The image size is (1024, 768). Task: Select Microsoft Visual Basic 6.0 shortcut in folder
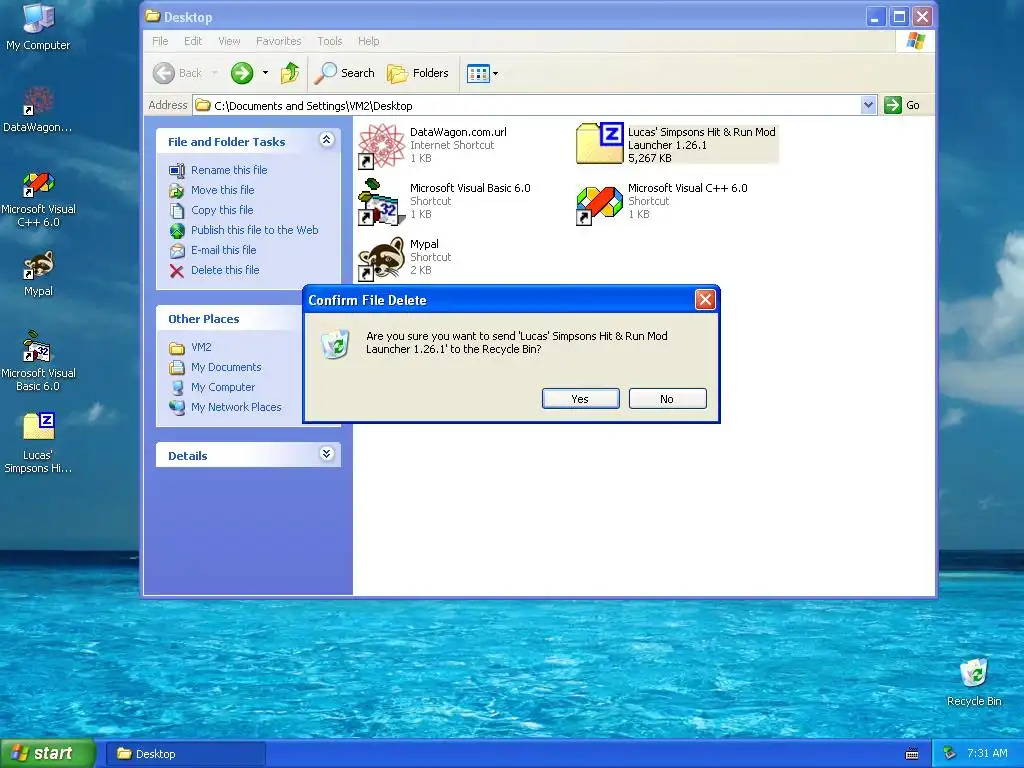pos(445,201)
